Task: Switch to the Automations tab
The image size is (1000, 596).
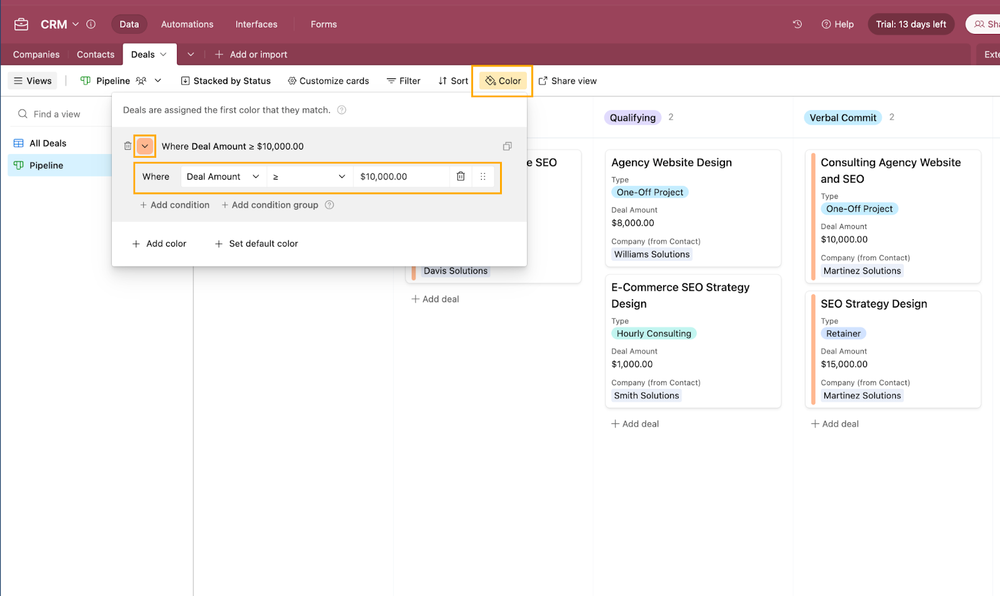Action: point(187,24)
